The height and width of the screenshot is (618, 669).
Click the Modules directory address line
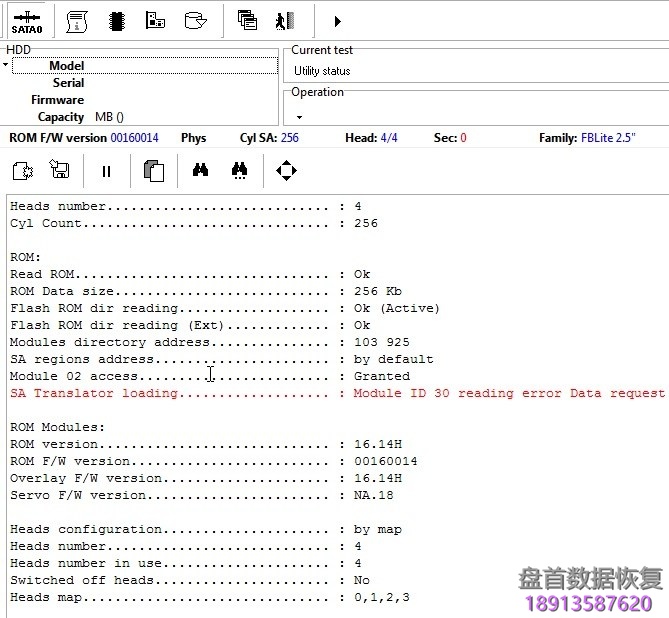[210, 342]
